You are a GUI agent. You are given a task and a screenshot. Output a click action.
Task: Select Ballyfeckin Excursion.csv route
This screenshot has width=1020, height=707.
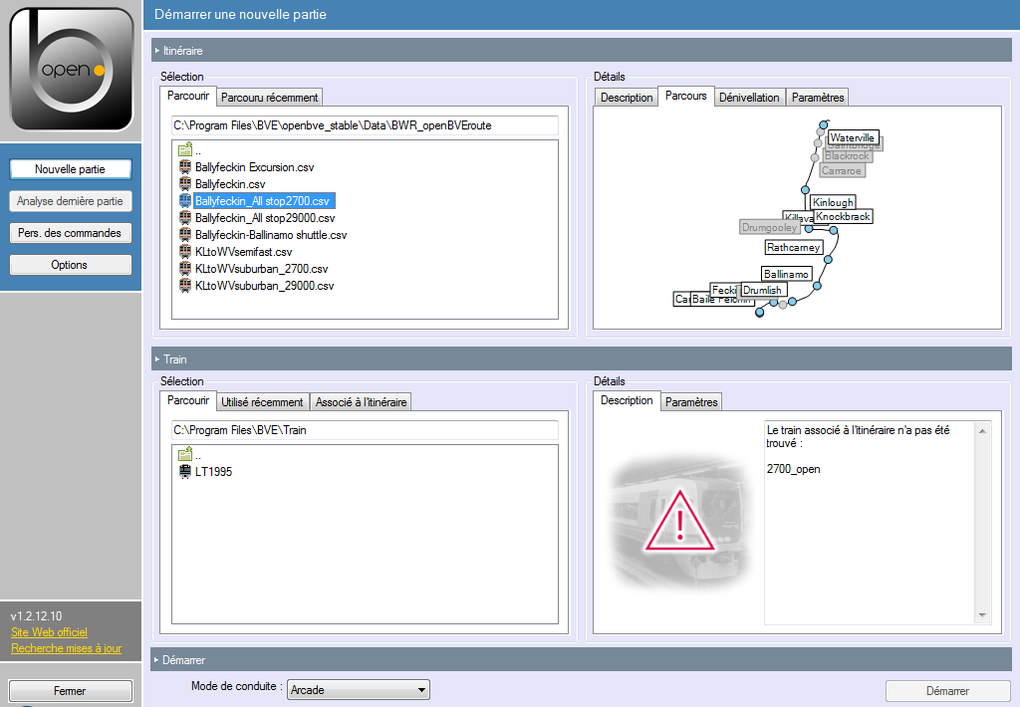254,167
